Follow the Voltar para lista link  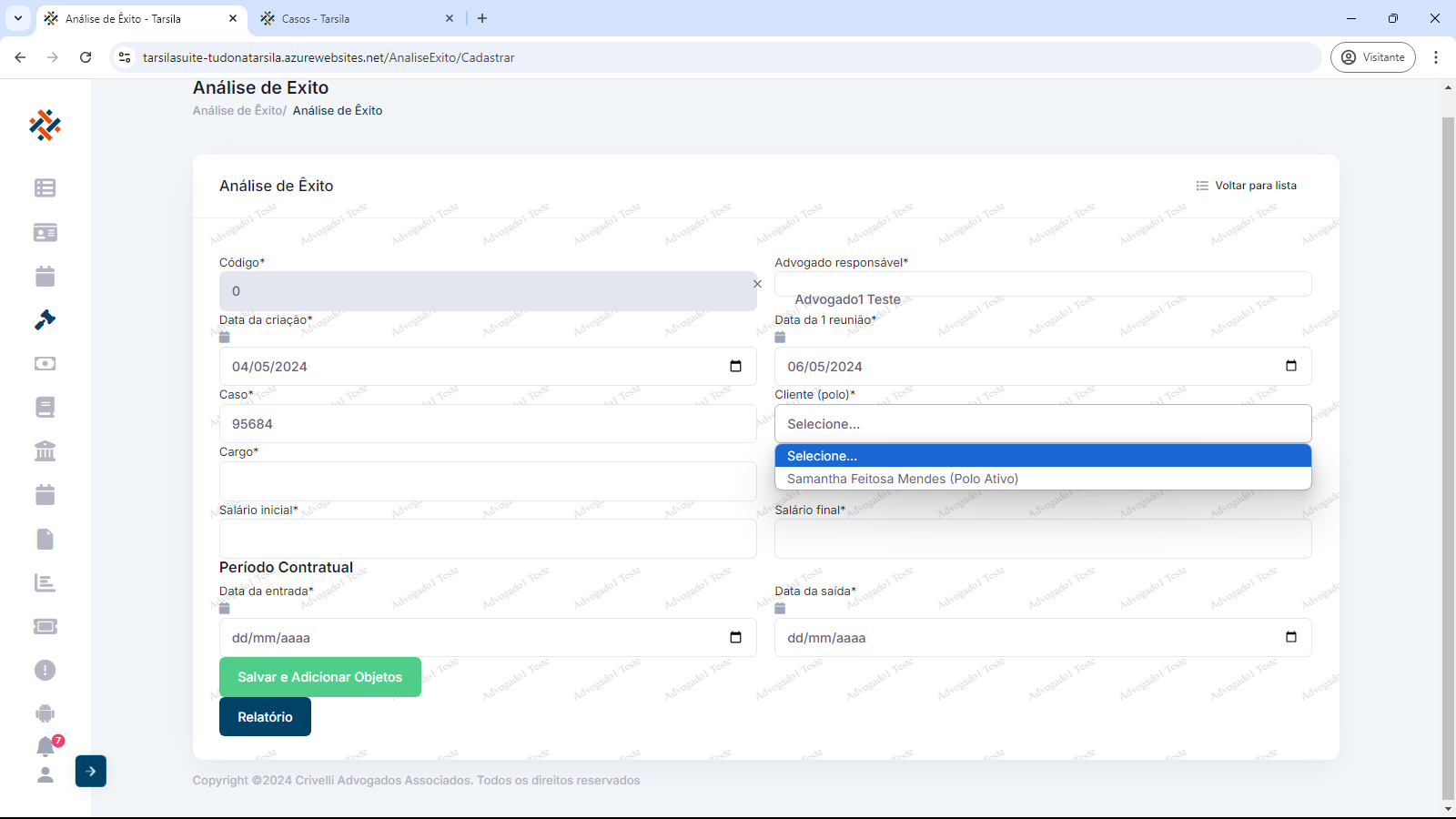[x=1246, y=186]
